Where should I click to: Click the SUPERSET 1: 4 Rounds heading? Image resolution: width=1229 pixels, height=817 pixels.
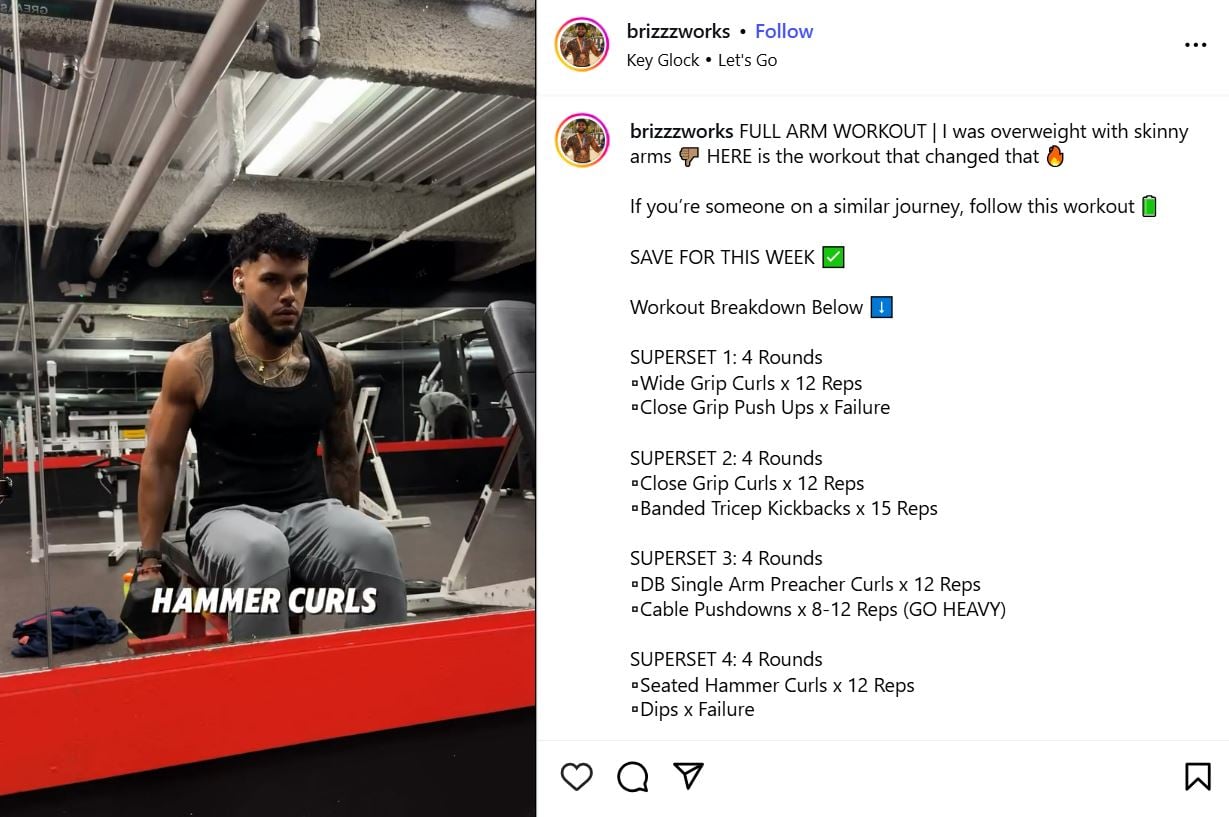726,357
